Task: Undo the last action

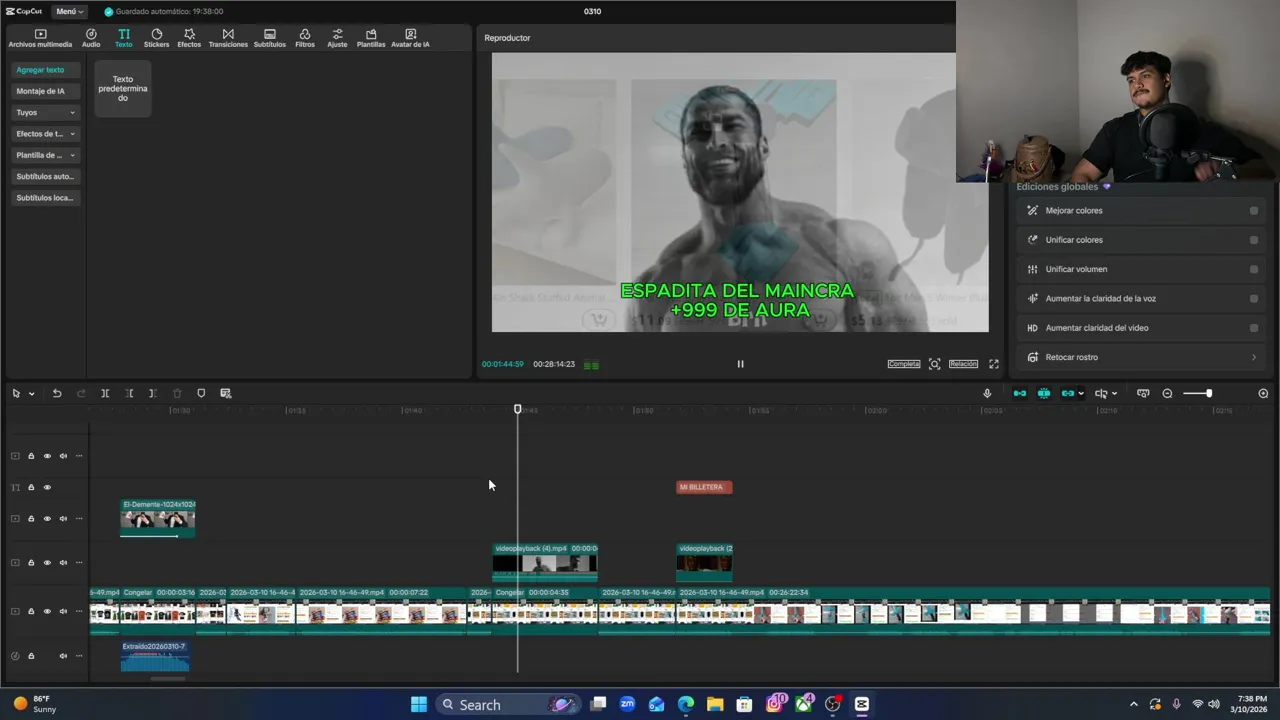Action: pyautogui.click(x=57, y=394)
